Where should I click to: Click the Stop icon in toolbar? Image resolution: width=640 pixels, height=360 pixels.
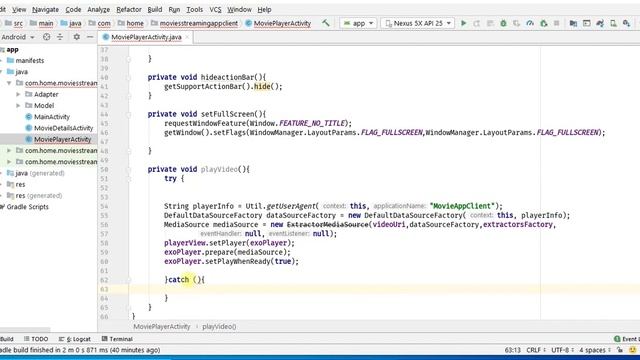[556, 23]
